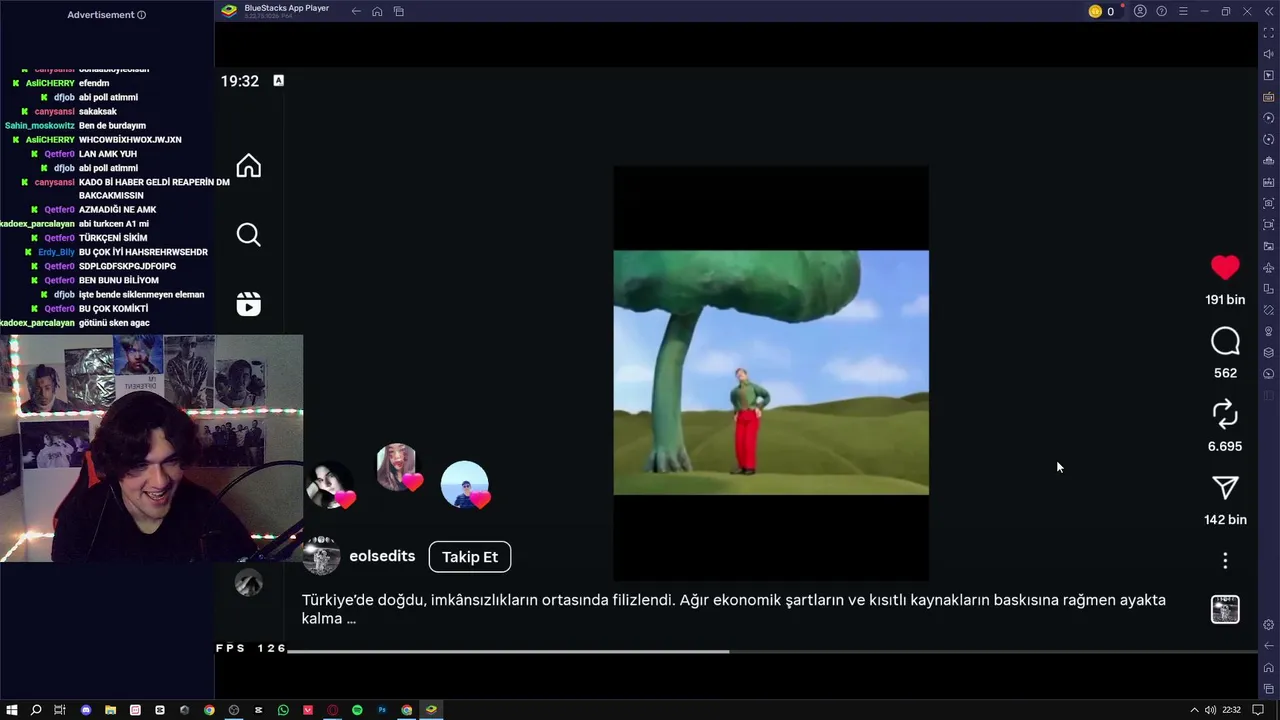
Task: Open BlueStacks help question icon
Action: click(x=1161, y=11)
